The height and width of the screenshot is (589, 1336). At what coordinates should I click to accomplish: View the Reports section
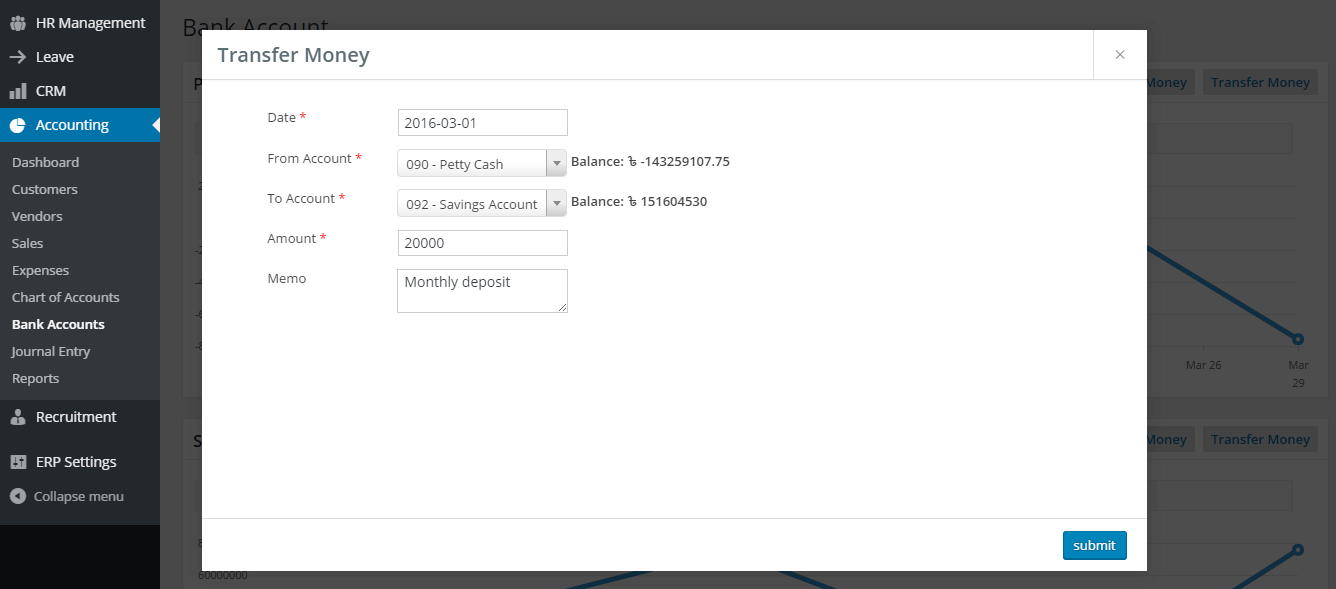(x=37, y=378)
